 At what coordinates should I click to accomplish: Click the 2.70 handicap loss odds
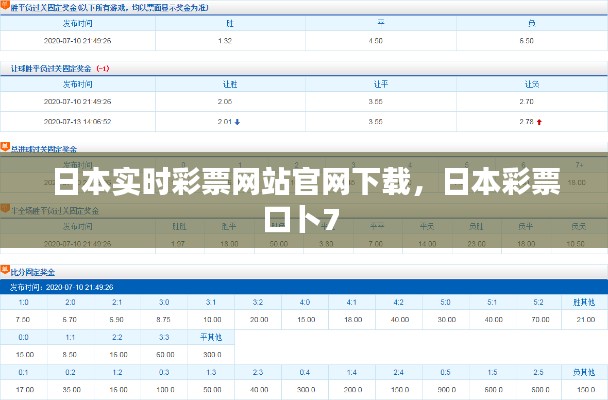click(x=526, y=102)
